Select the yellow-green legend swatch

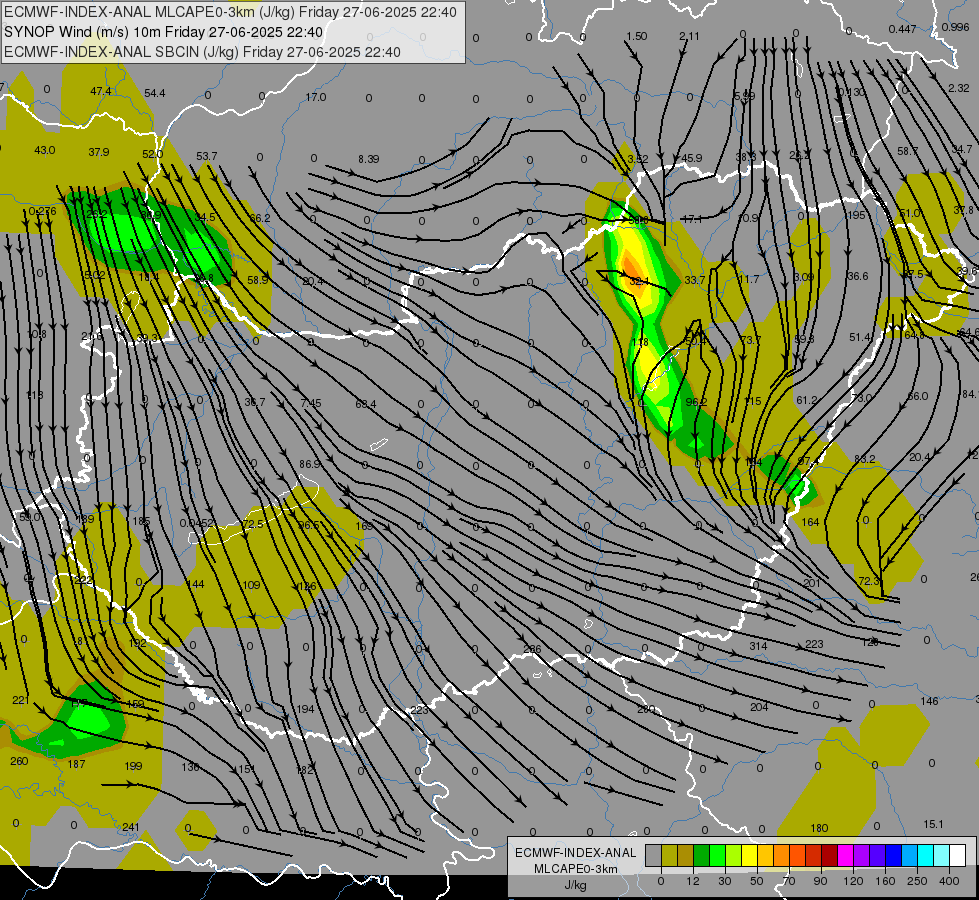(734, 855)
